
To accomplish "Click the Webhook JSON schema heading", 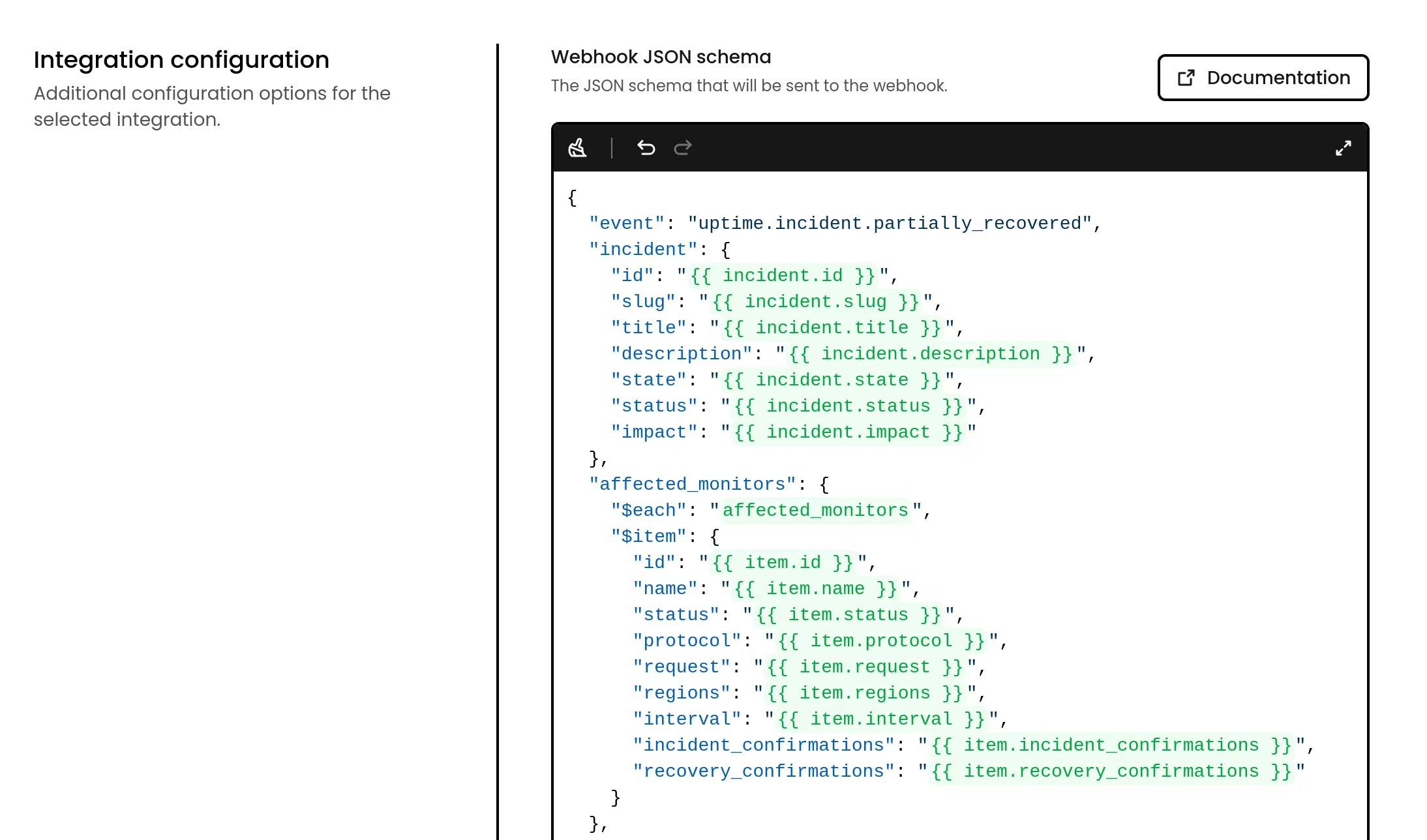I will point(661,57).
